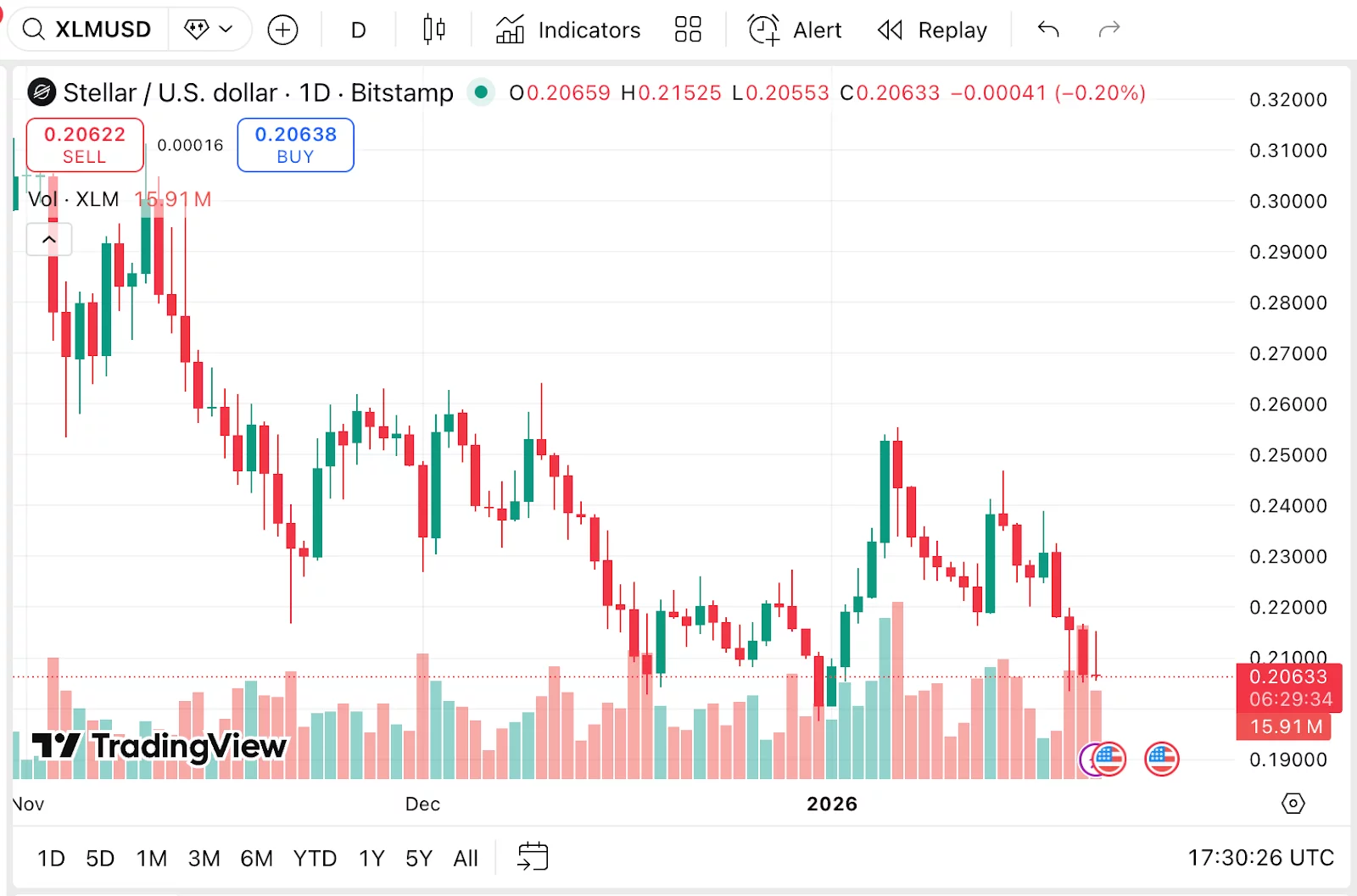Open the go-to-date calendar icon
1357x896 pixels.
pyautogui.click(x=533, y=857)
